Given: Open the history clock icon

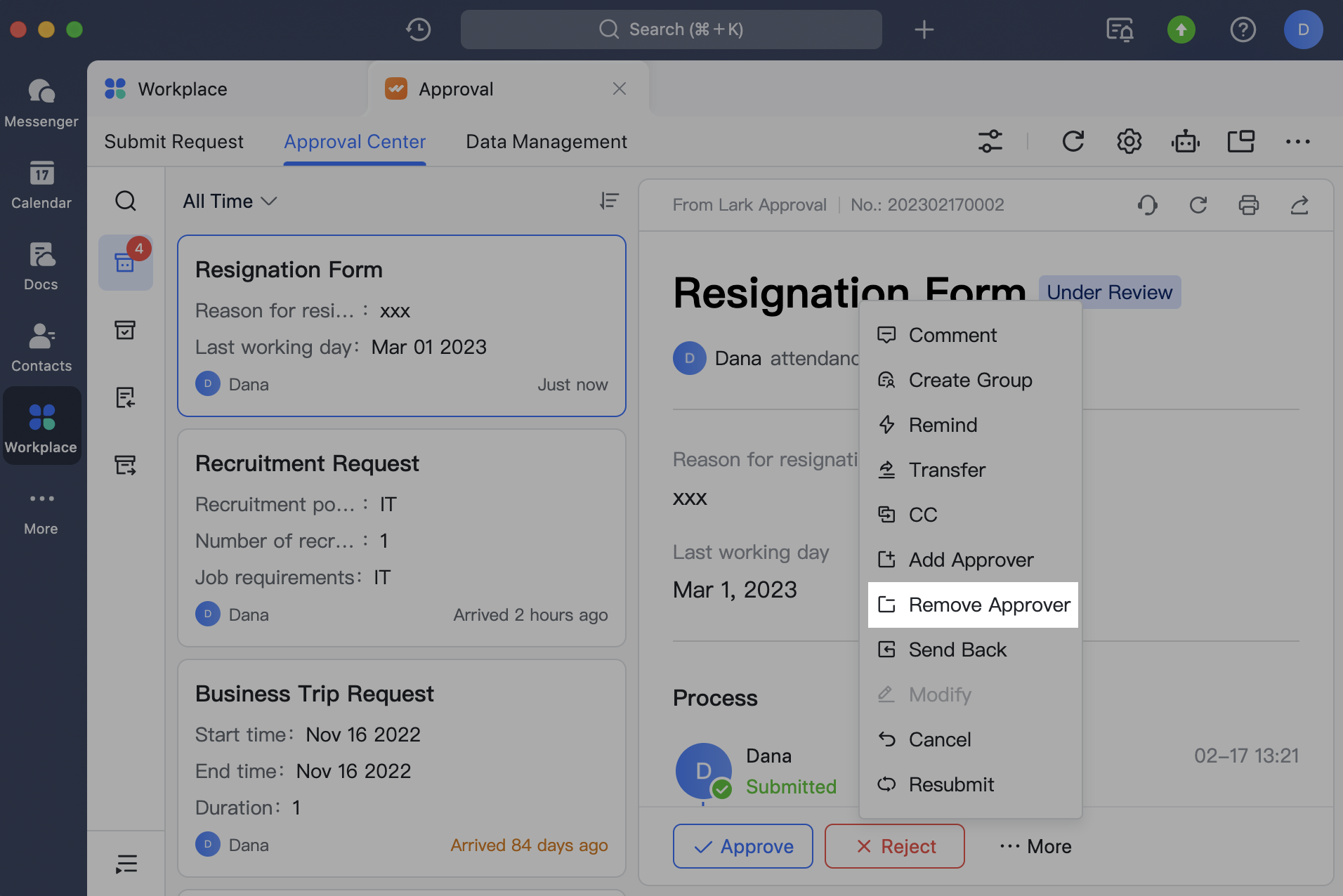Looking at the screenshot, I should coord(418,29).
